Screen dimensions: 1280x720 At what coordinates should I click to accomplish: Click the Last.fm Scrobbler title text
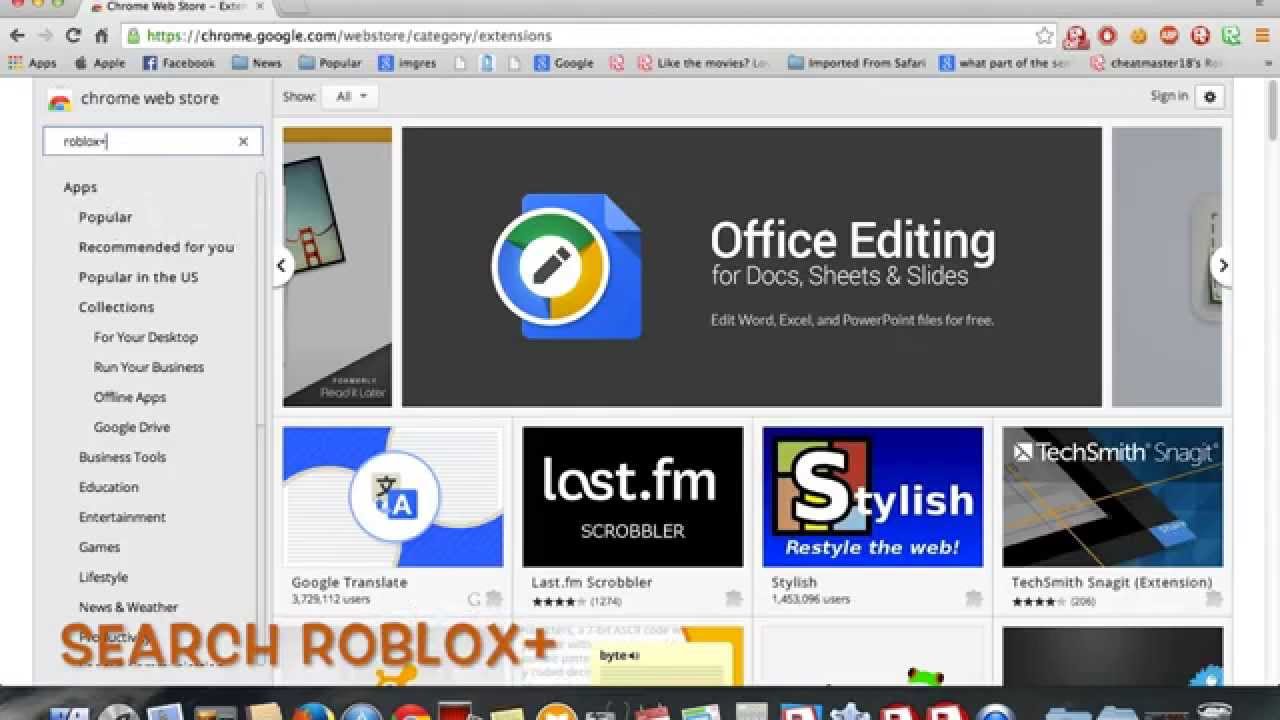click(592, 582)
